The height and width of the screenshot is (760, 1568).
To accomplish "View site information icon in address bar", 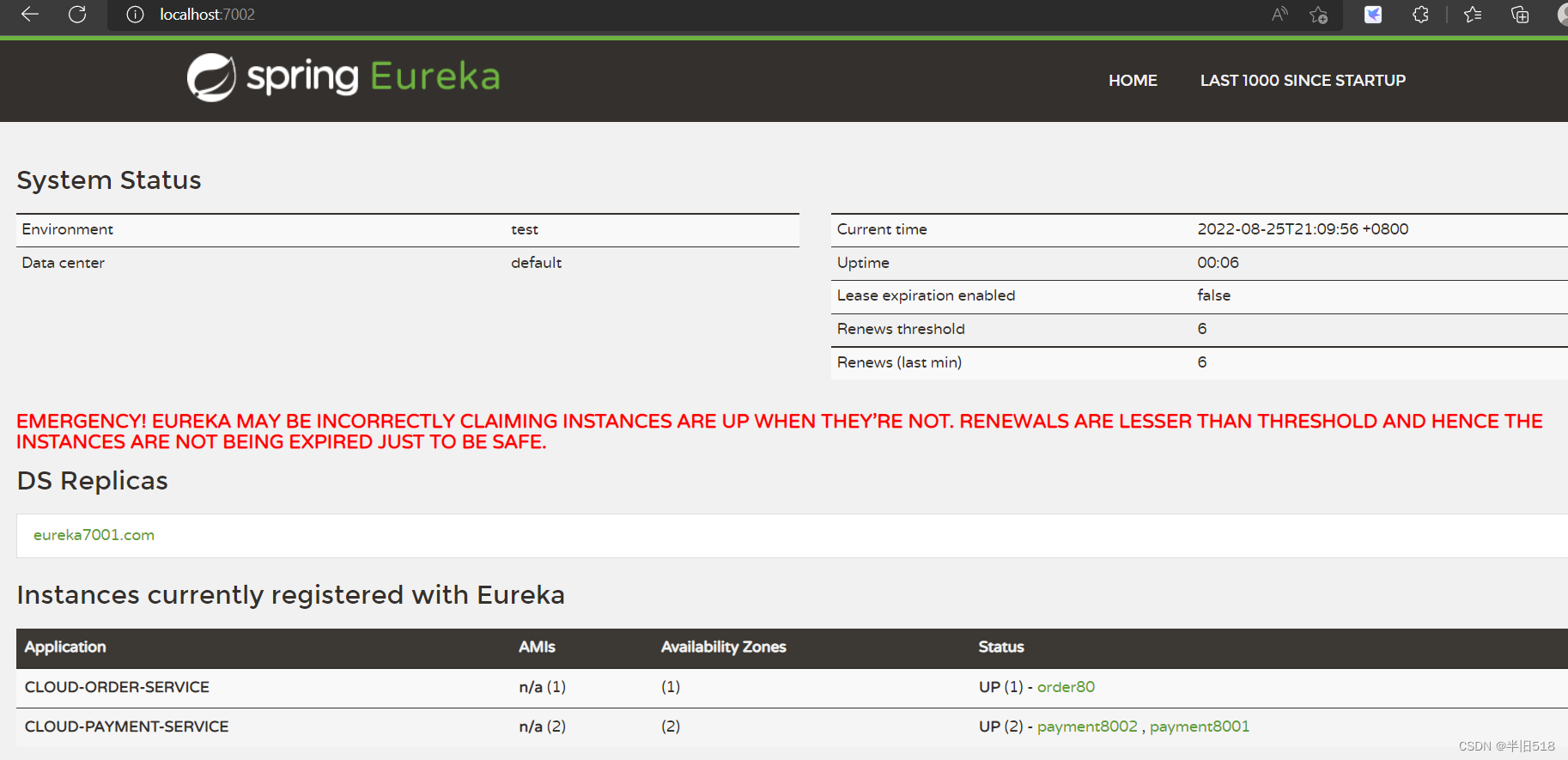I will point(135,15).
